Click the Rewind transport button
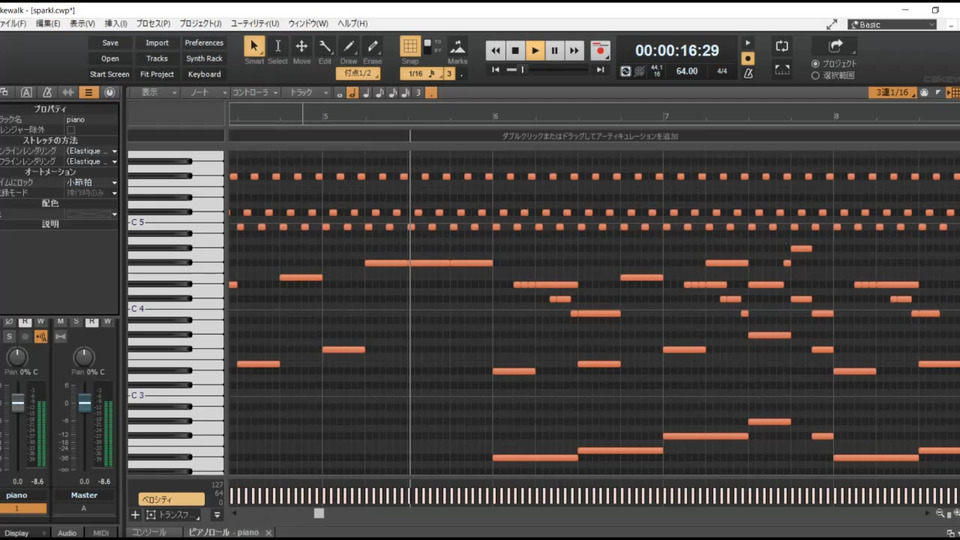Screen dimensions: 960x540 coord(495,50)
